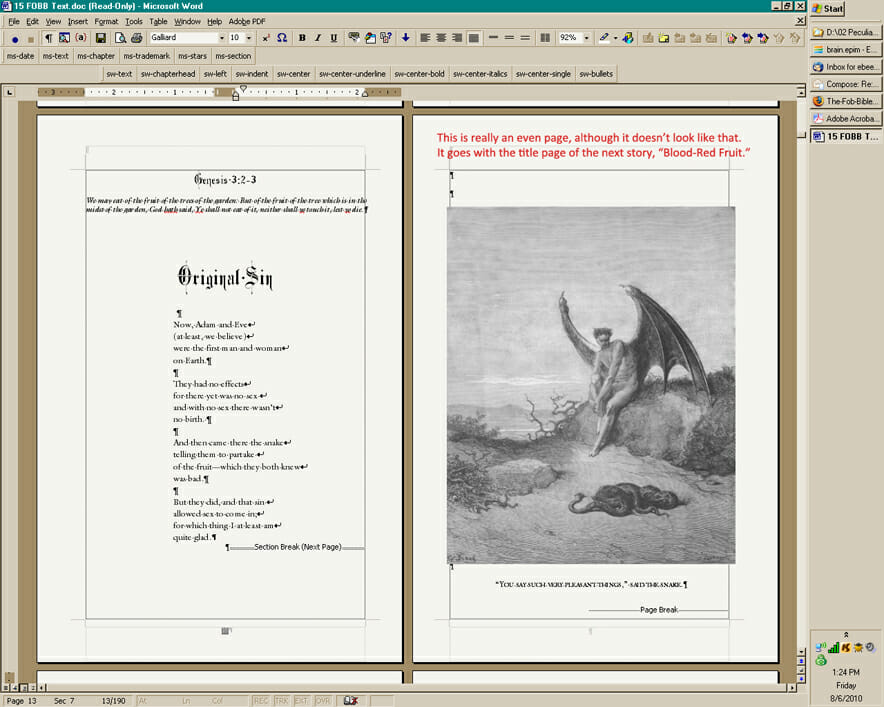The image size is (884, 707).
Task: Set 1.5 line spacing
Action: click(509, 38)
